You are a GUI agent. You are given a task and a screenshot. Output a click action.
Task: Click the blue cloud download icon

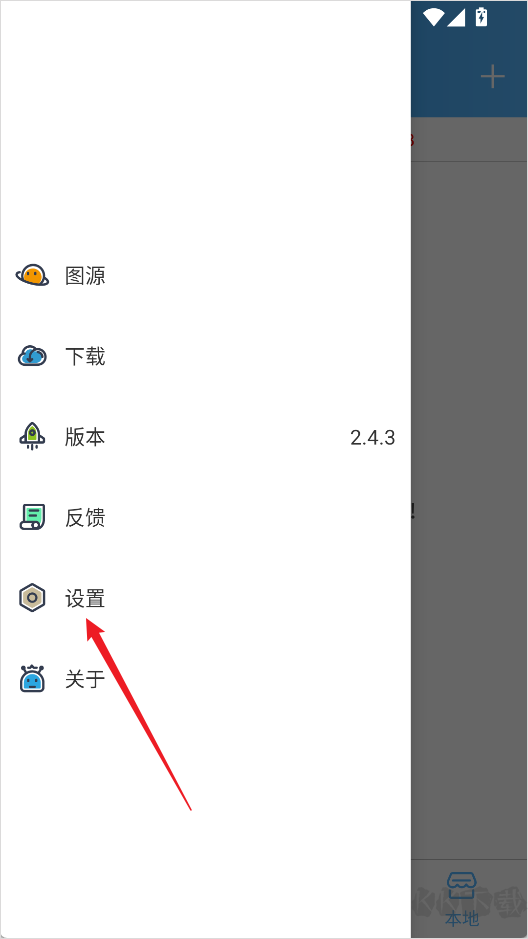coord(32,356)
